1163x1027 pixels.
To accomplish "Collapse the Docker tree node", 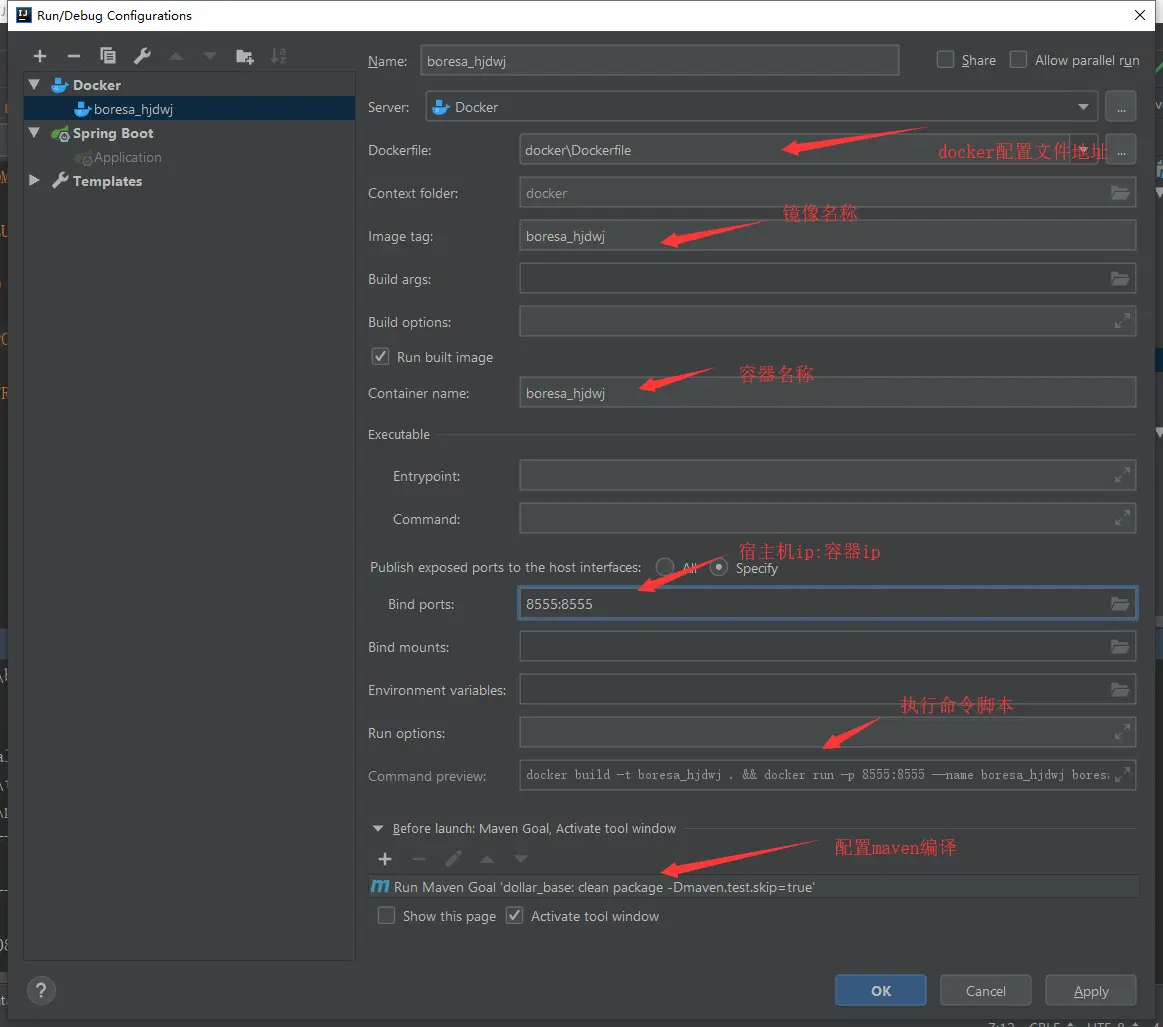I will click(x=34, y=85).
